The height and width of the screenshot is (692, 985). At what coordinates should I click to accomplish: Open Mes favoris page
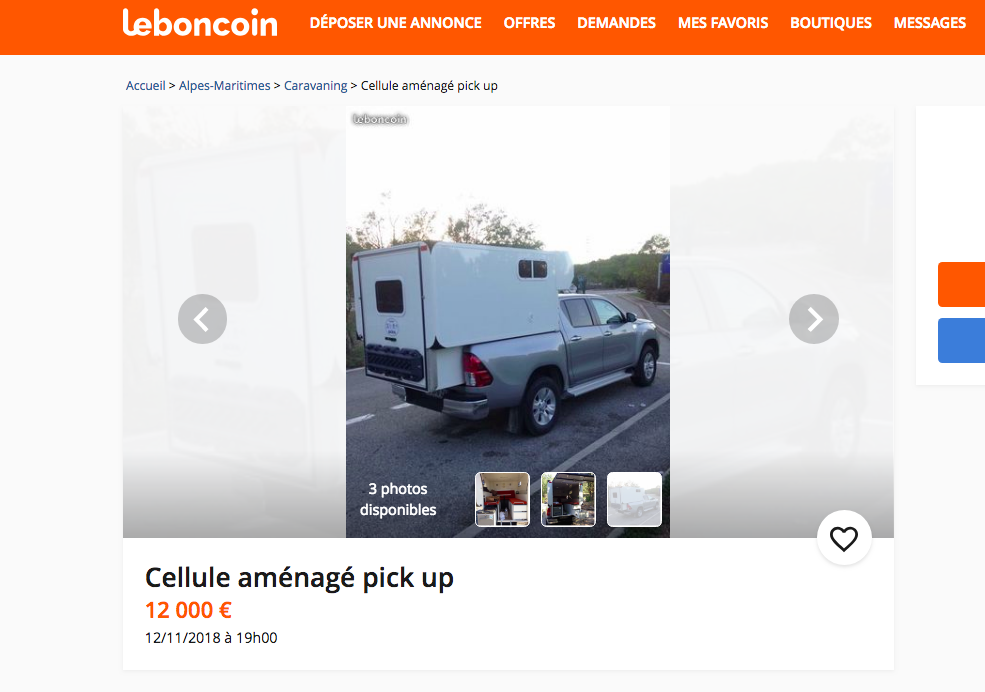[722, 23]
